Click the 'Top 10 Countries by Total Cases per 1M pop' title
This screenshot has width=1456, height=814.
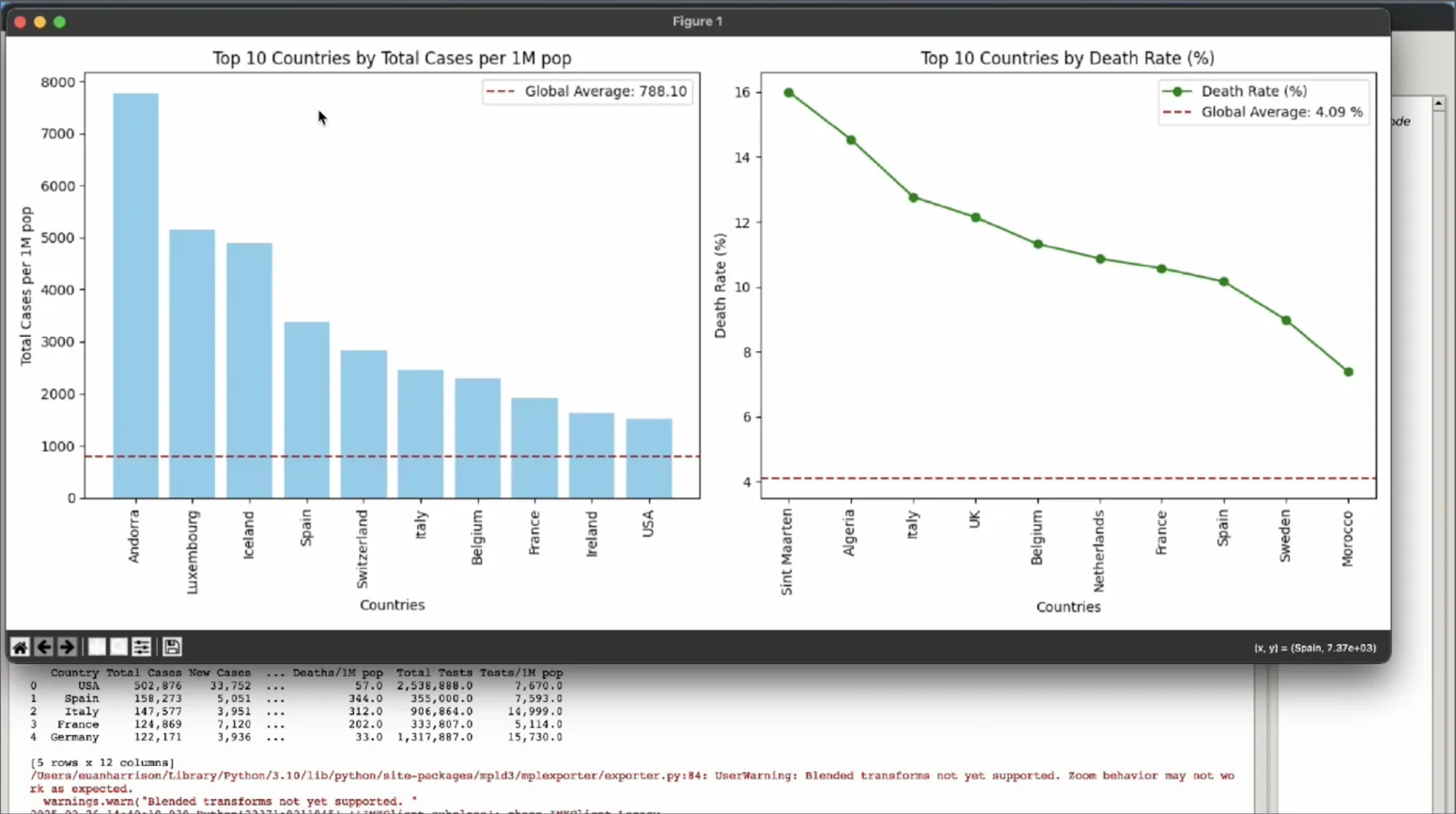pyautogui.click(x=392, y=58)
